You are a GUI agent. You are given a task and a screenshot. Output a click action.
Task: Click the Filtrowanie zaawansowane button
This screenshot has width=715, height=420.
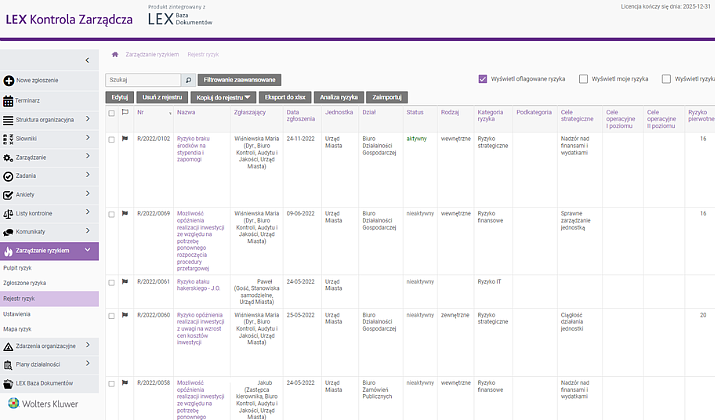pos(241,79)
